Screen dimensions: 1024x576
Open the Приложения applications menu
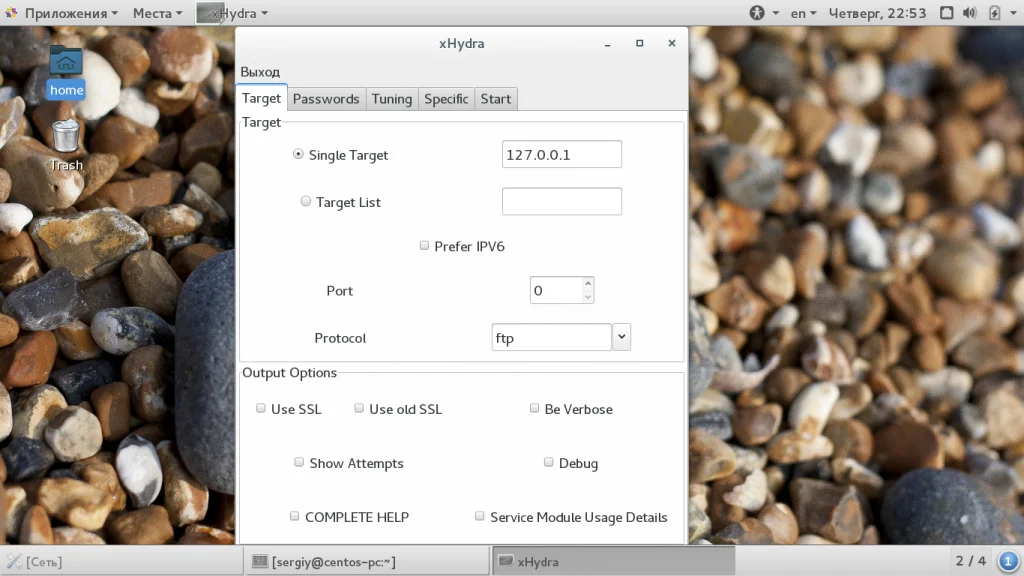[x=63, y=13]
